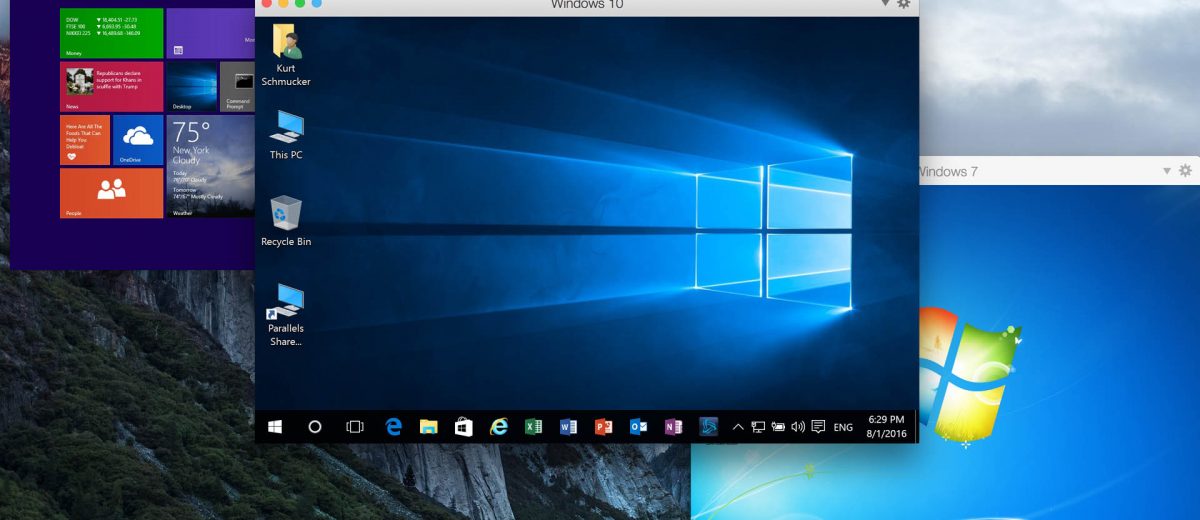Select the Parallels Shared Folders desktop icon

pyautogui.click(x=286, y=315)
